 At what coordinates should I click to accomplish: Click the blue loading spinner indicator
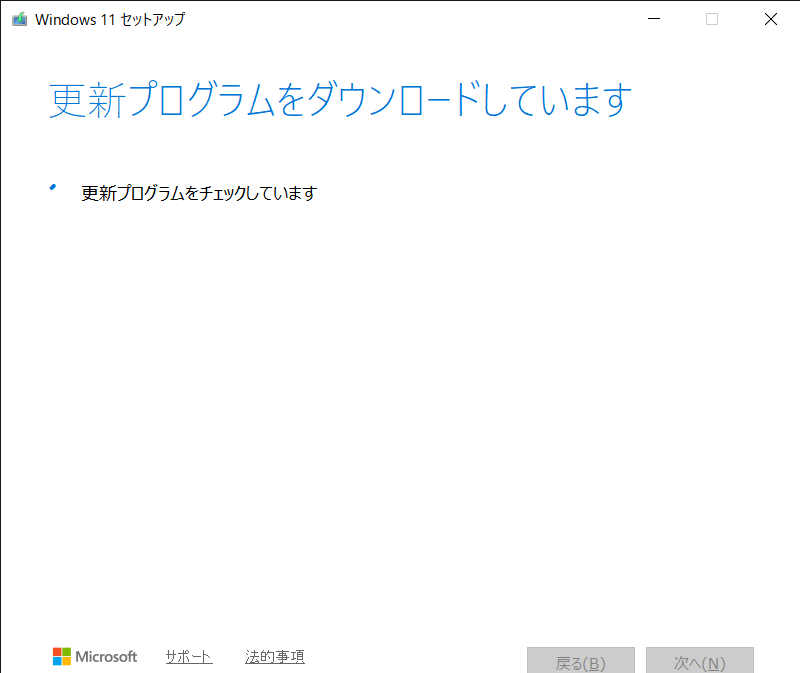pyautogui.click(x=53, y=187)
